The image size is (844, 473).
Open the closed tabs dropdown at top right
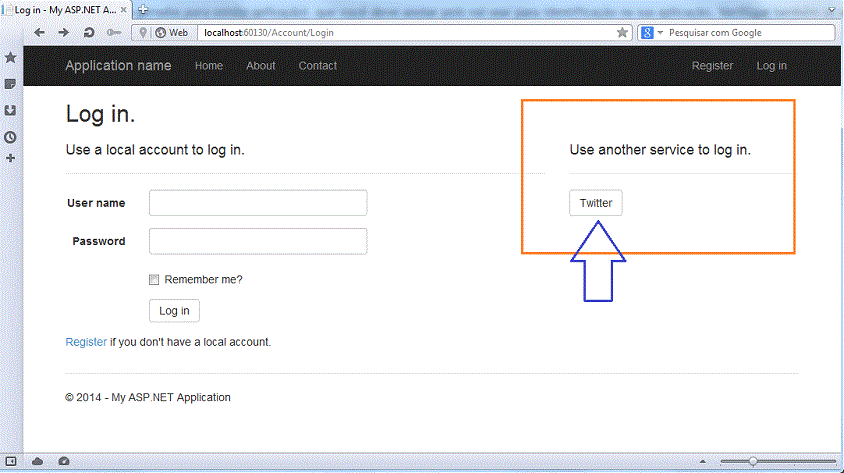[x=832, y=10]
